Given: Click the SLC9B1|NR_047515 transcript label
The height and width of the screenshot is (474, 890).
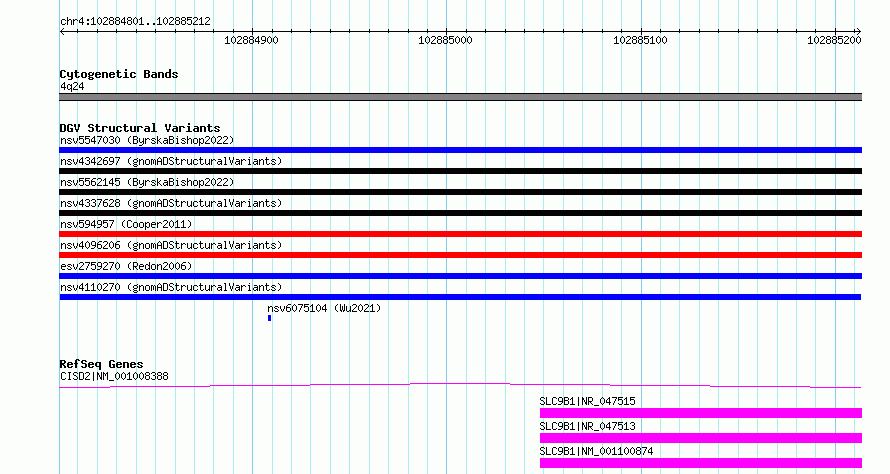Looking at the screenshot, I should (x=587, y=401).
